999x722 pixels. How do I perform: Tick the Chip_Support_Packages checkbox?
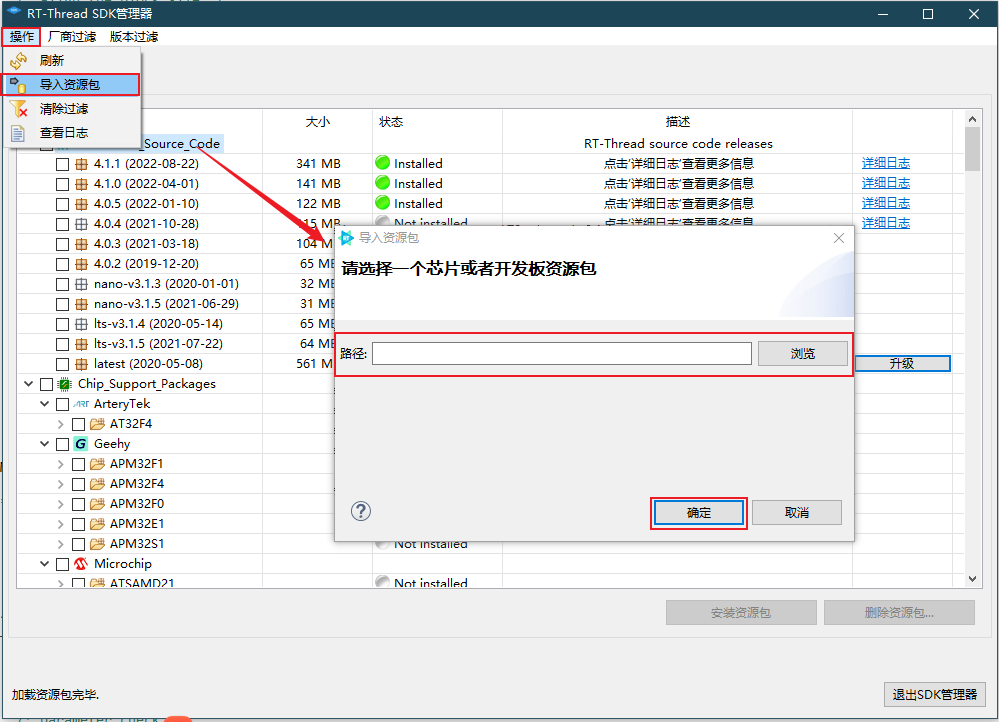(x=47, y=384)
